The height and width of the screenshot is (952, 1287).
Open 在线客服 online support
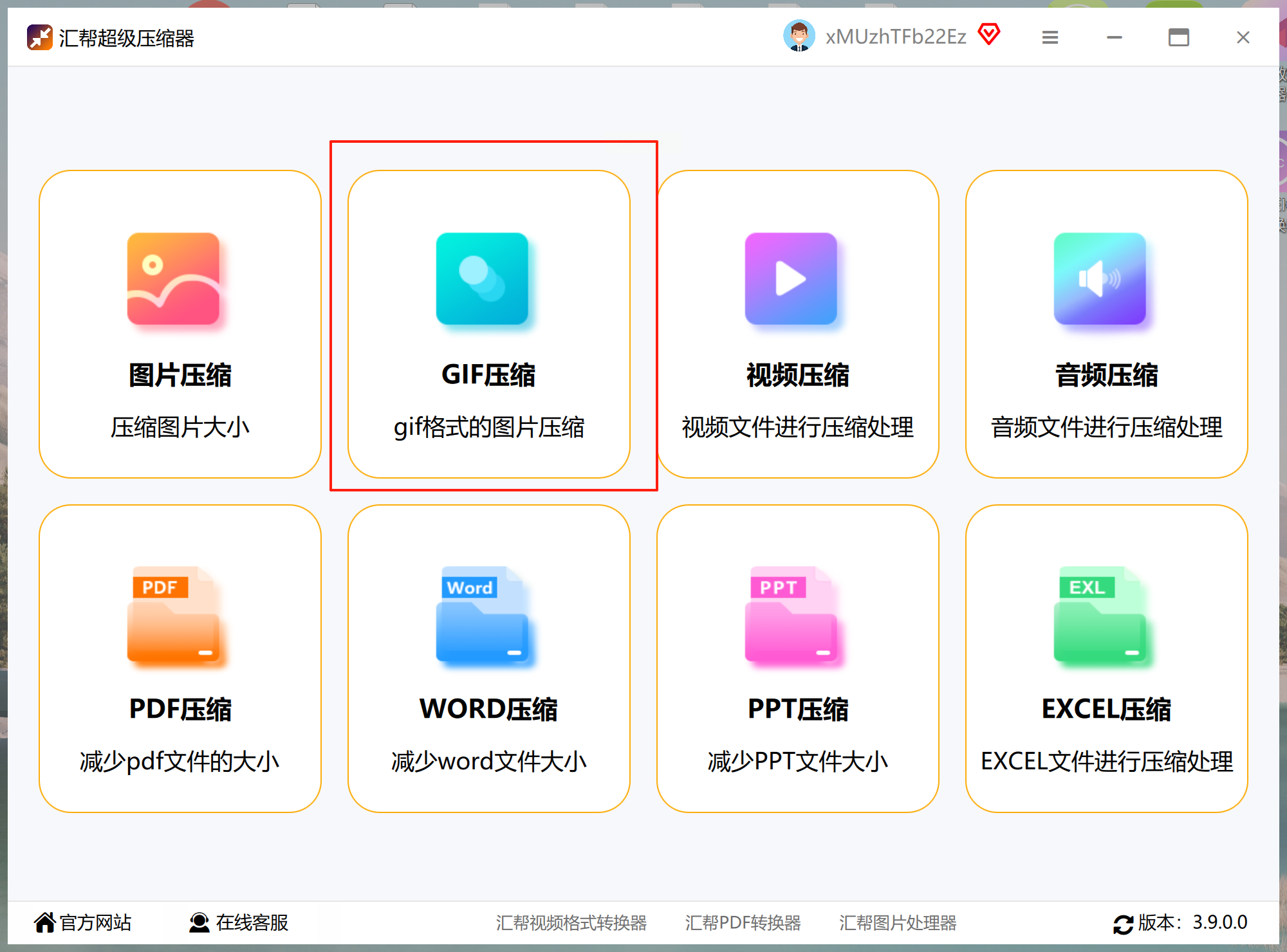tap(239, 922)
